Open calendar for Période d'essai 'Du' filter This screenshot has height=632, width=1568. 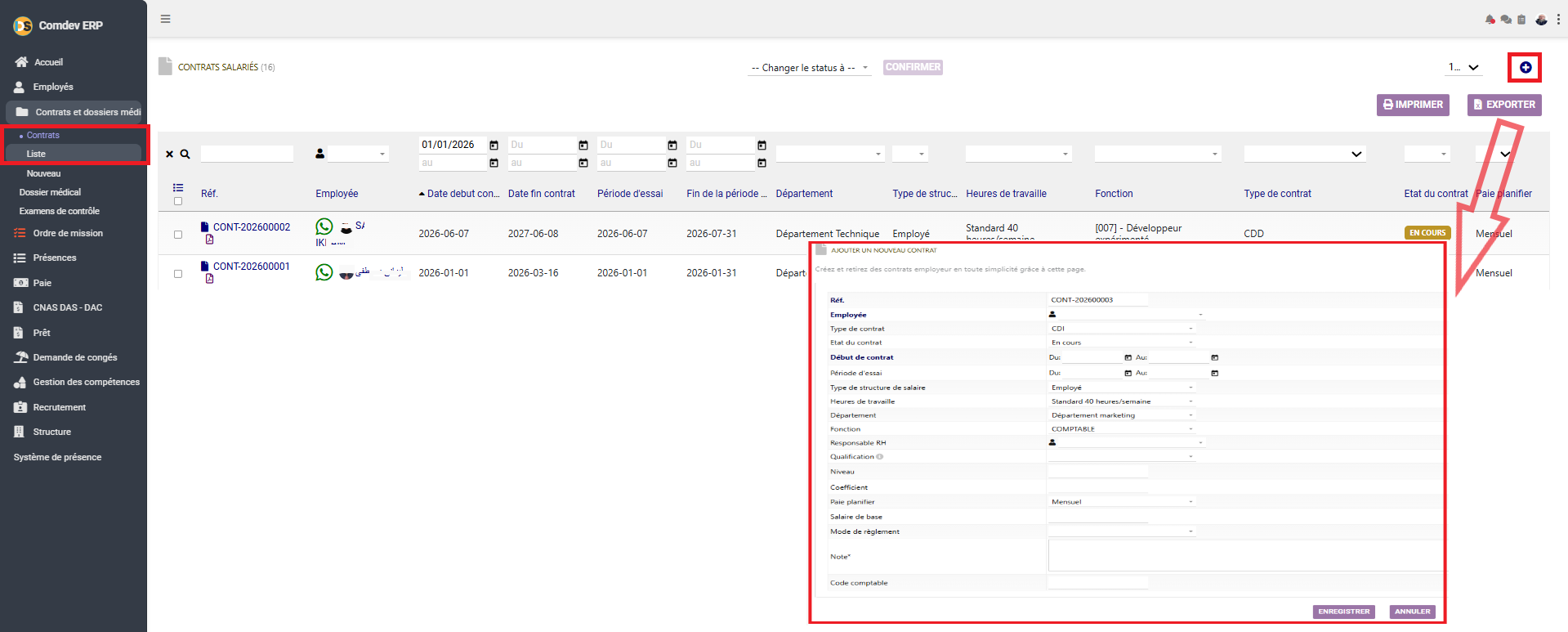click(672, 145)
